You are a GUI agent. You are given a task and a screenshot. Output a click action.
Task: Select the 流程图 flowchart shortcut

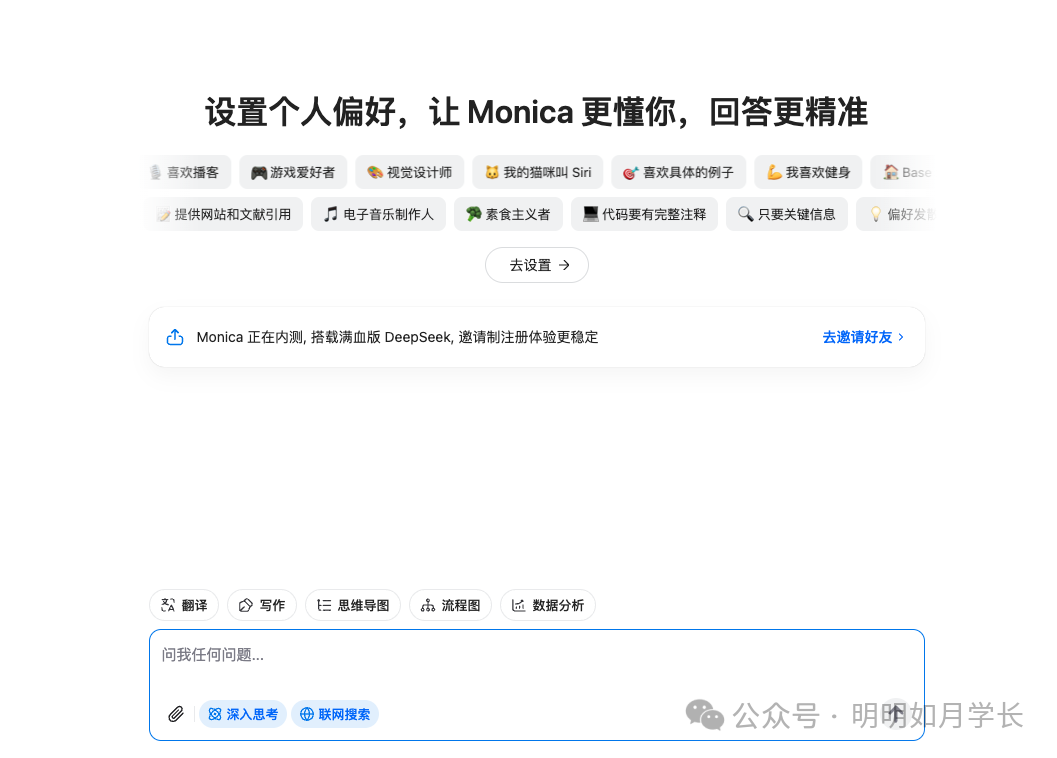coord(450,605)
